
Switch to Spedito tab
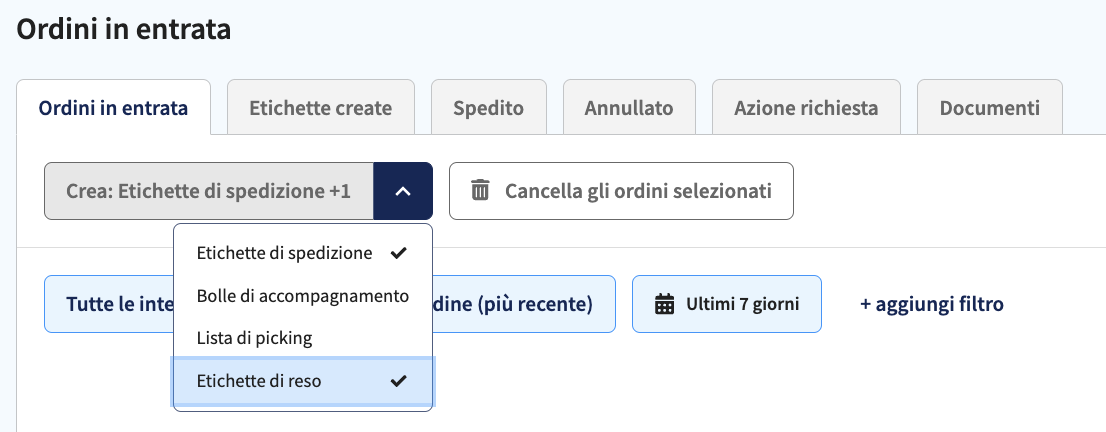coord(489,108)
